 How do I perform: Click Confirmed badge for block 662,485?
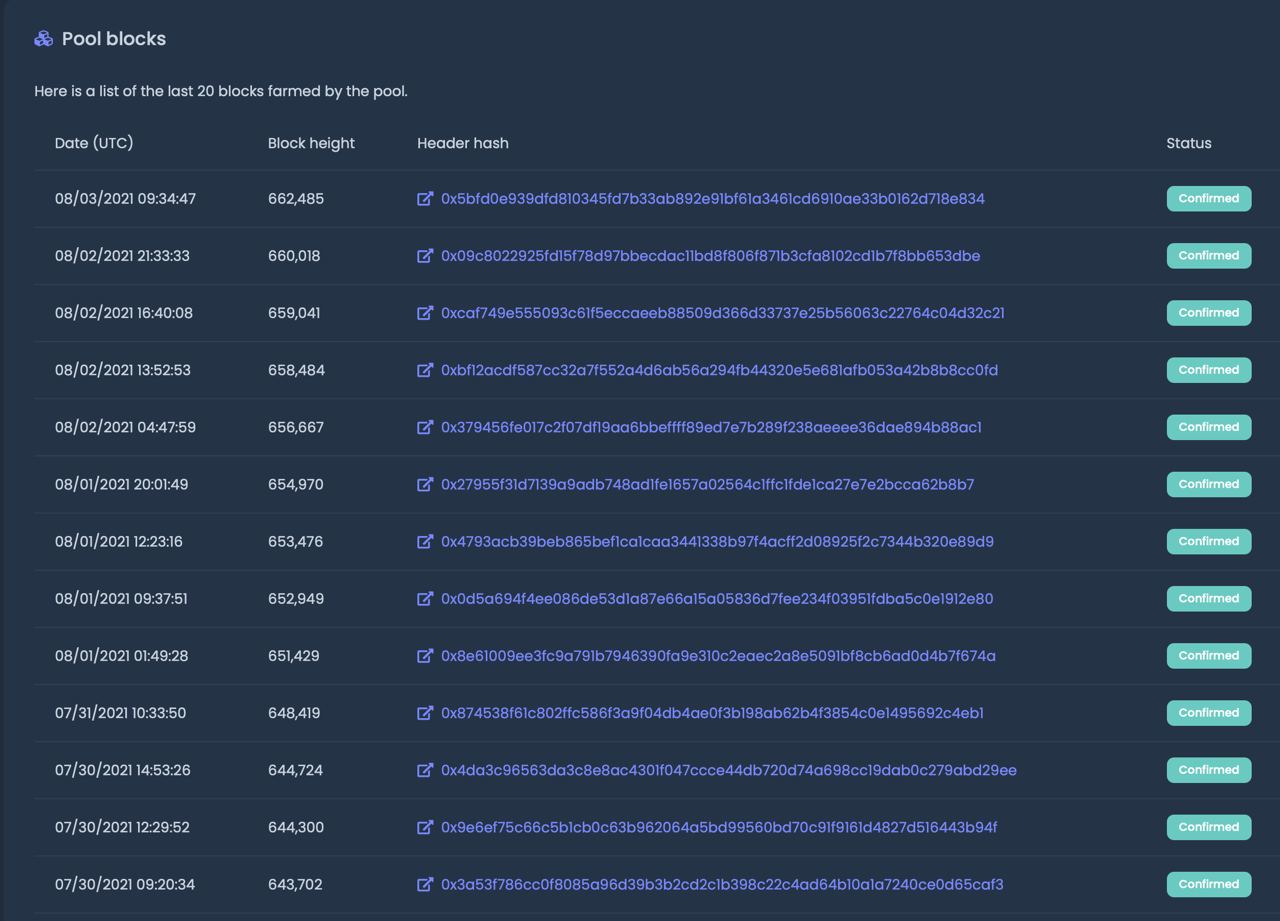(x=1209, y=198)
